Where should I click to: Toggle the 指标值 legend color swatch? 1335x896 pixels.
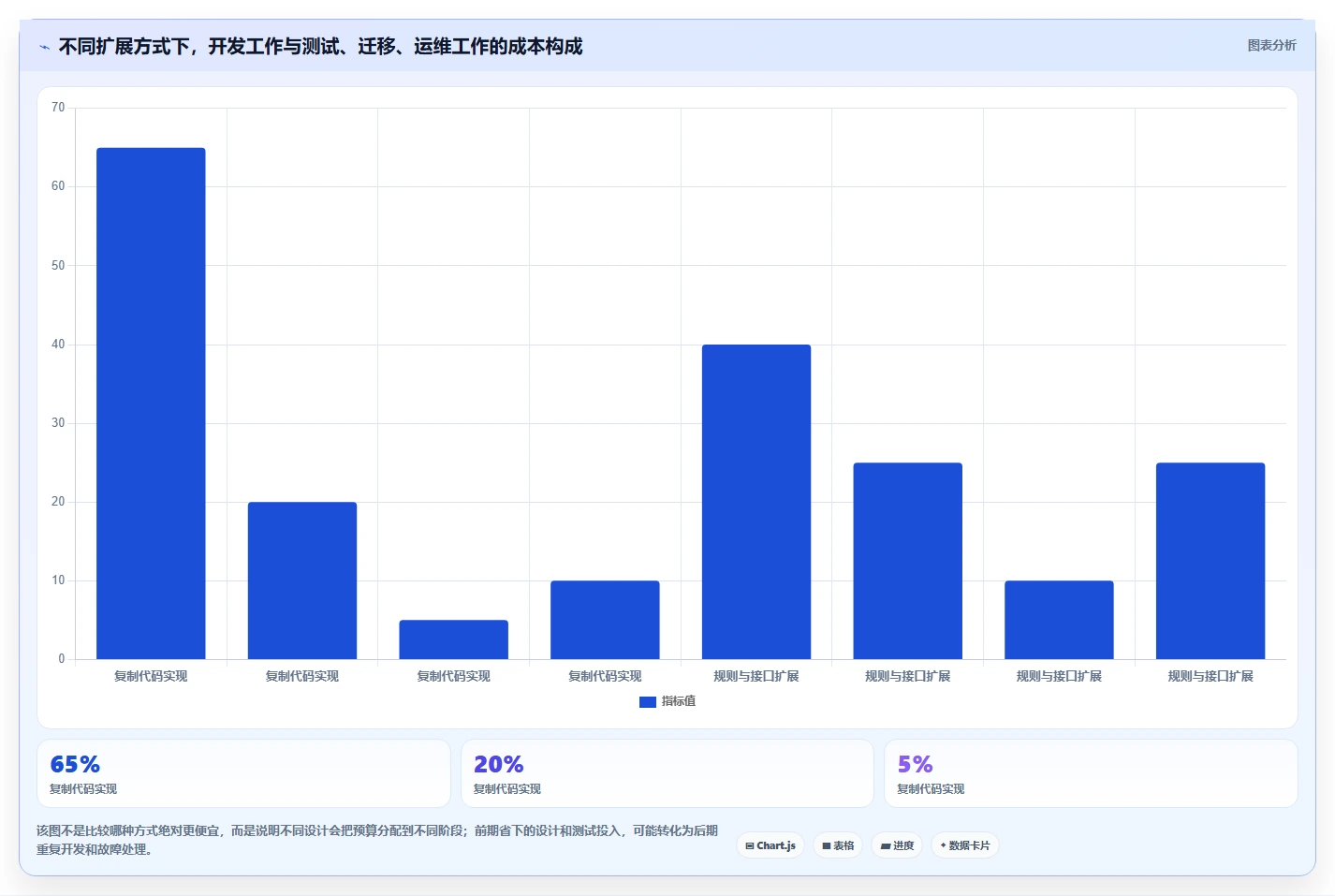(648, 701)
